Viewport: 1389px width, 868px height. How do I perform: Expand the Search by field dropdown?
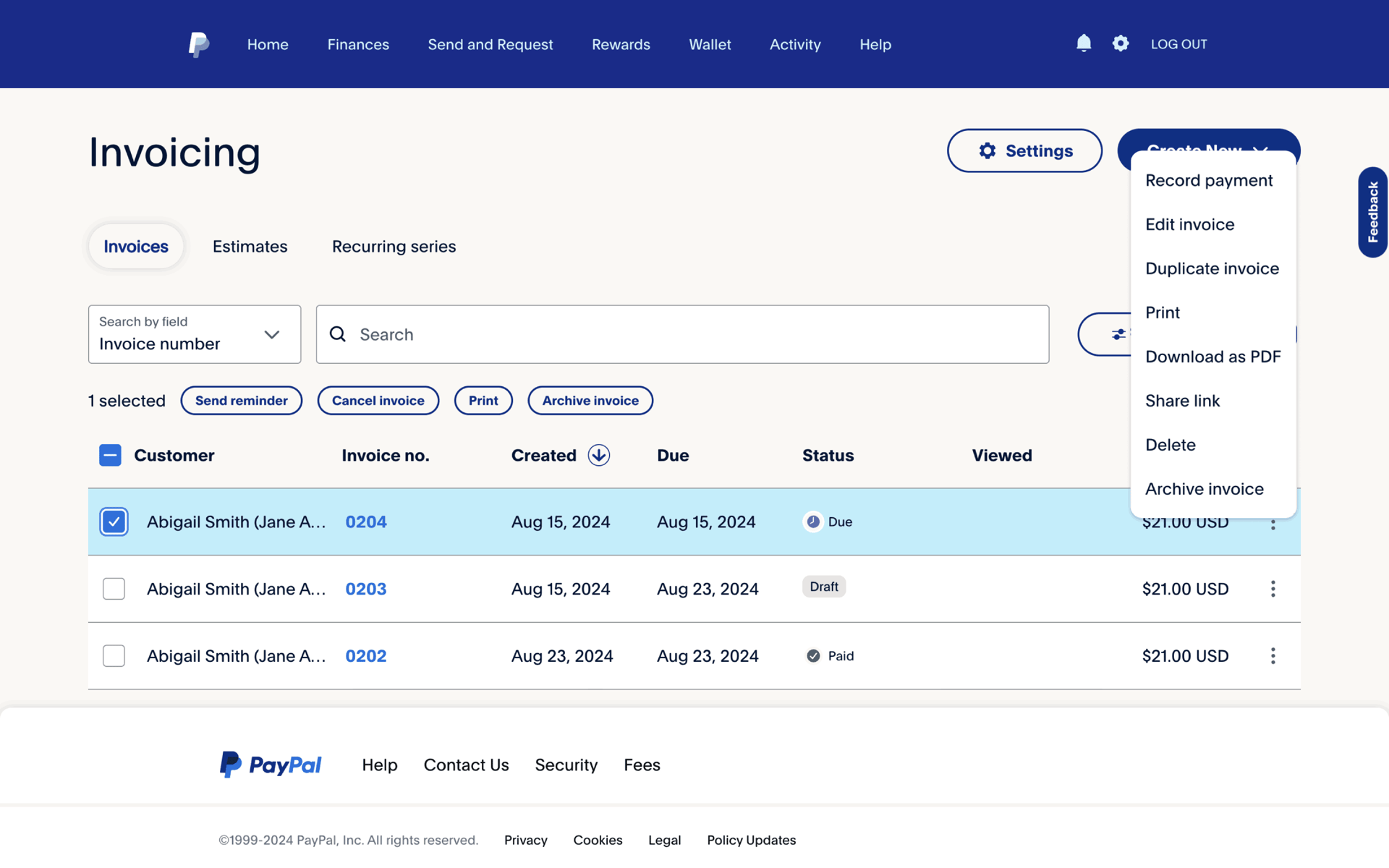tap(195, 334)
